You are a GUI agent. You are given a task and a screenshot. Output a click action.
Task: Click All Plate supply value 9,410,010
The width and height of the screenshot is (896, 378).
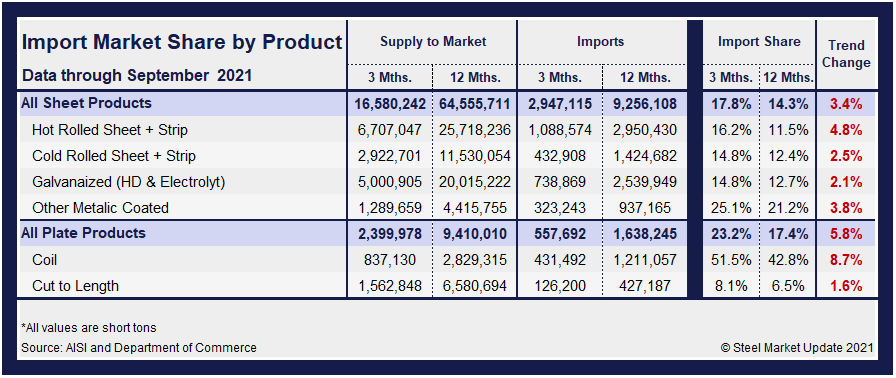click(x=474, y=234)
